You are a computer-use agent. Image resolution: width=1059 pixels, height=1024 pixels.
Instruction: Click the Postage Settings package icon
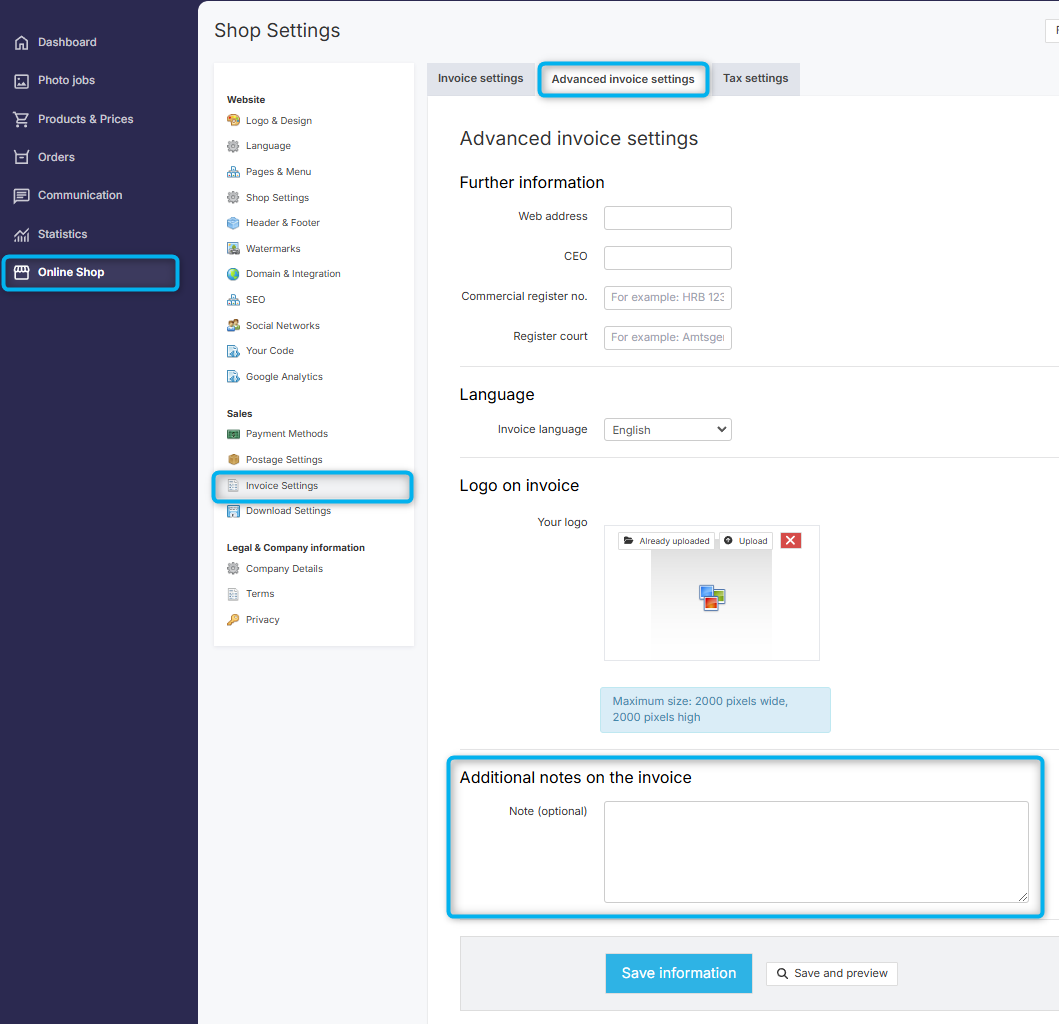click(x=233, y=459)
